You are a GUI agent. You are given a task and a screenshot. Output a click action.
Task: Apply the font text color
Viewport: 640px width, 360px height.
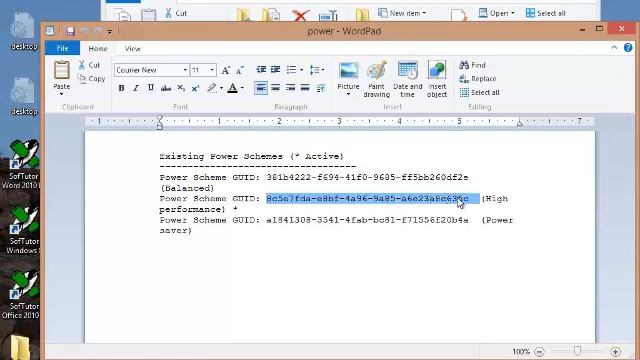232,88
